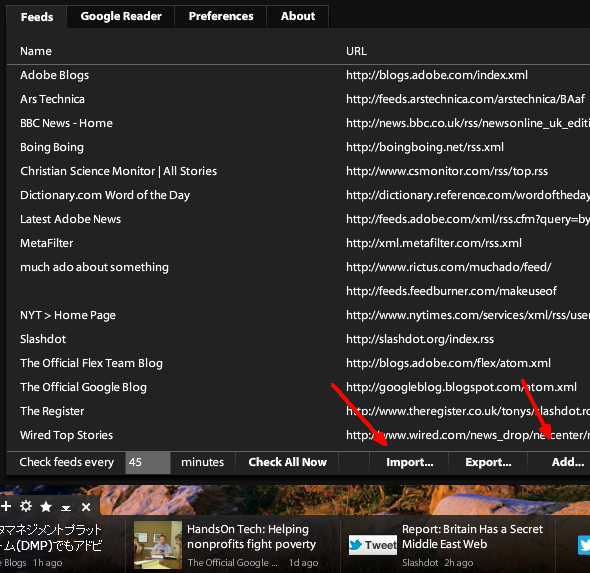Image resolution: width=590 pixels, height=573 pixels.
Task: Select the Boing Boing feed row
Action: click(x=298, y=147)
